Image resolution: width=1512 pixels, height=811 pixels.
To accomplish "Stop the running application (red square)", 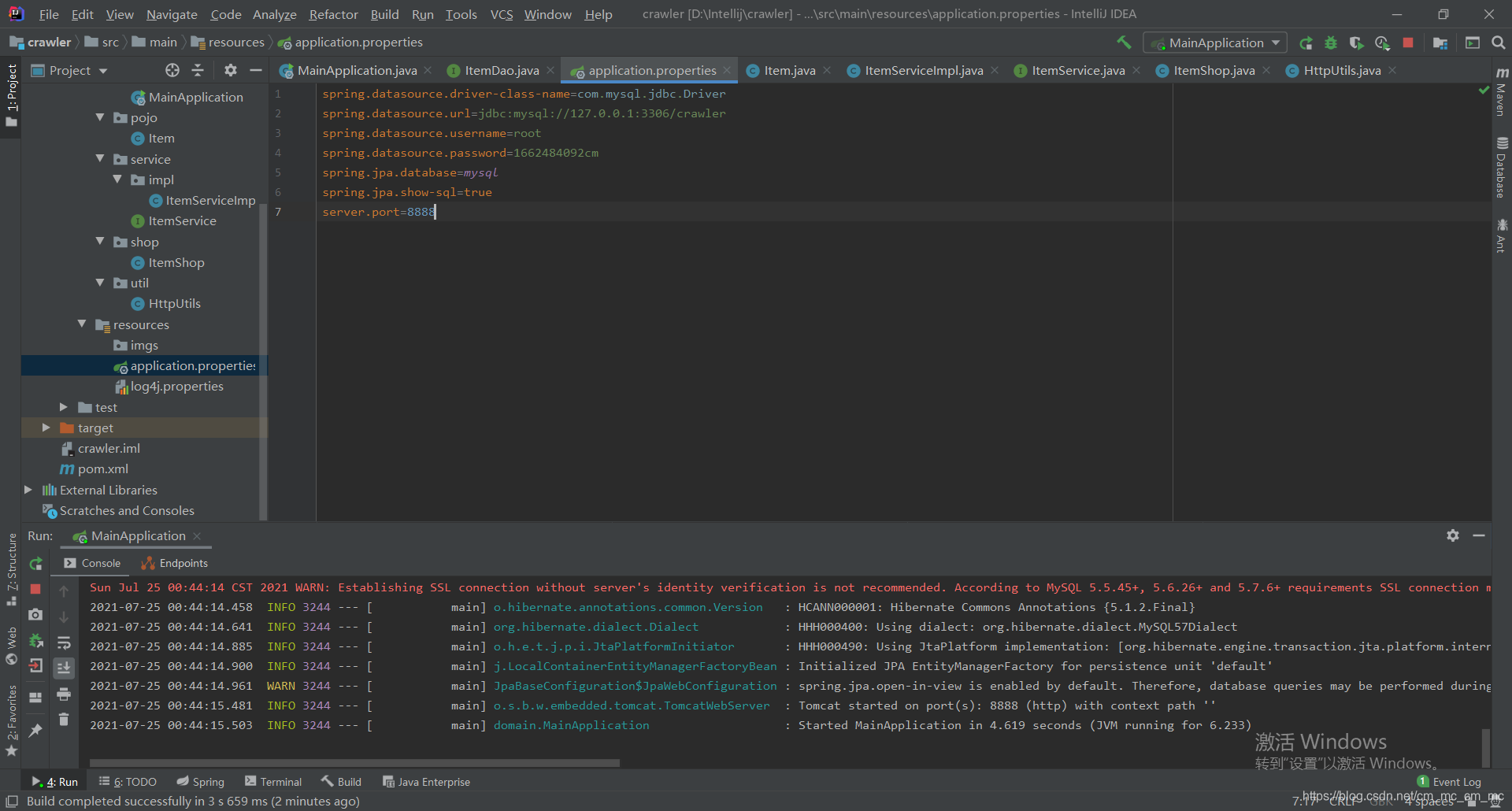I will [x=1408, y=43].
